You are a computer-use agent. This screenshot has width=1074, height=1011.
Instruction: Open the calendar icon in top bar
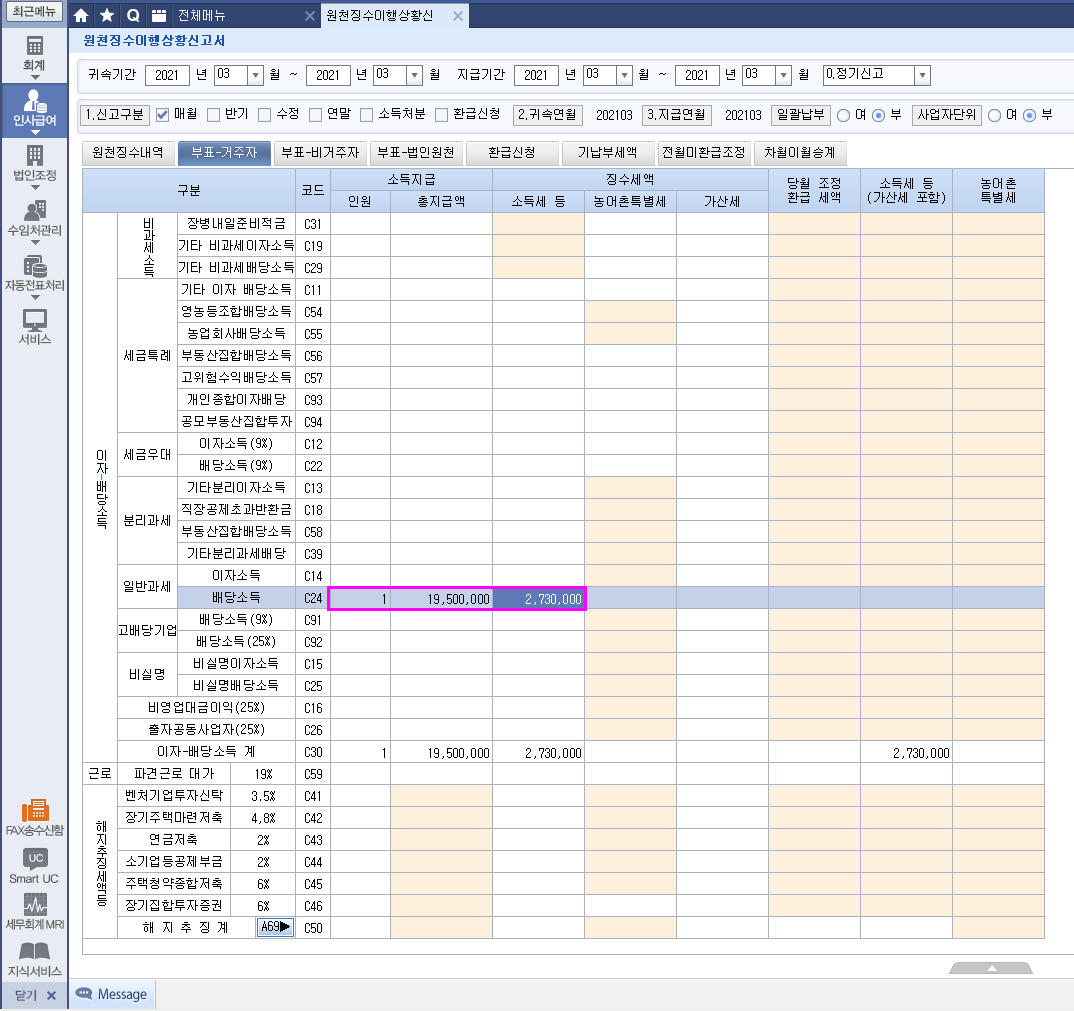(x=159, y=15)
